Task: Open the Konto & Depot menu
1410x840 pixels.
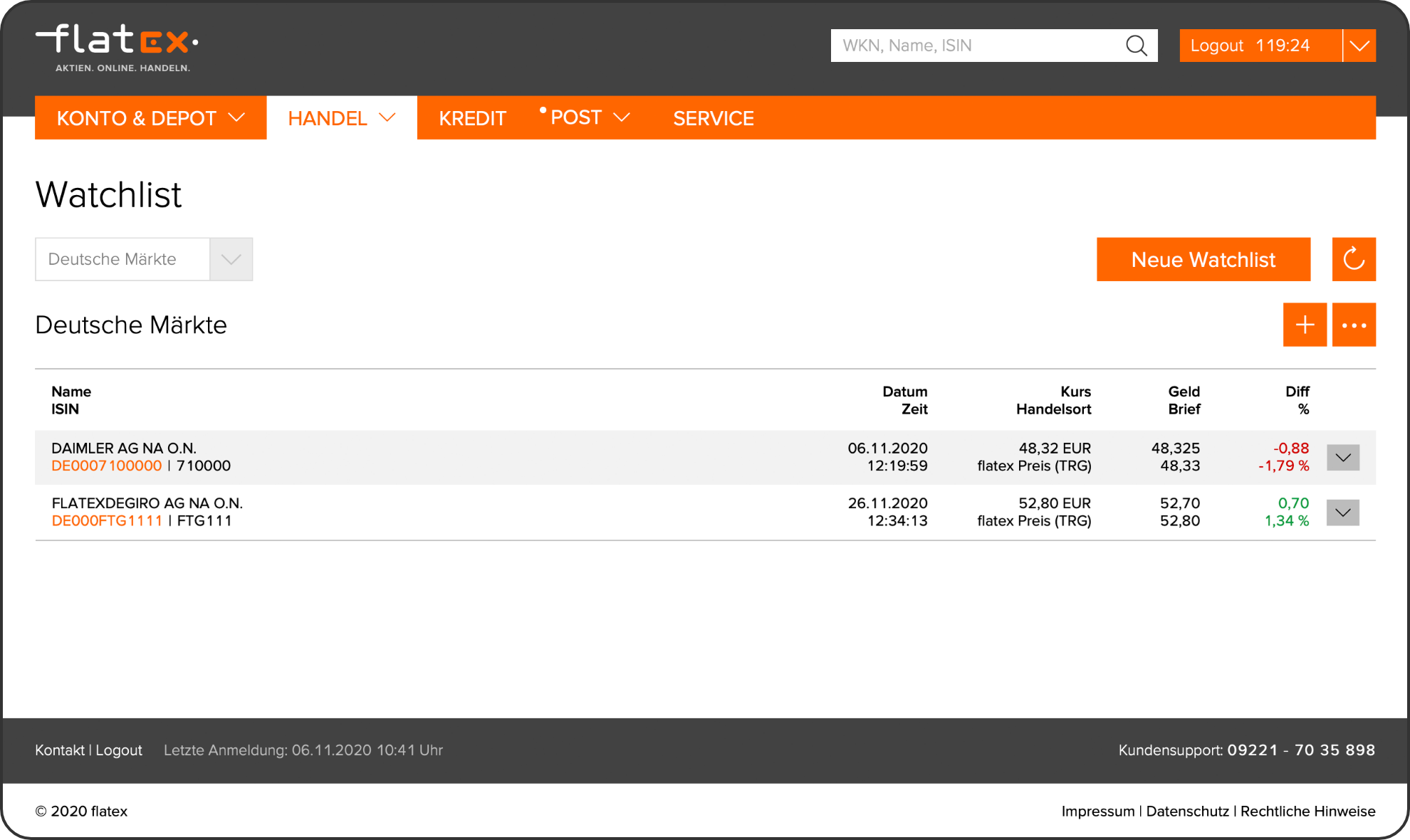Action: click(x=150, y=118)
